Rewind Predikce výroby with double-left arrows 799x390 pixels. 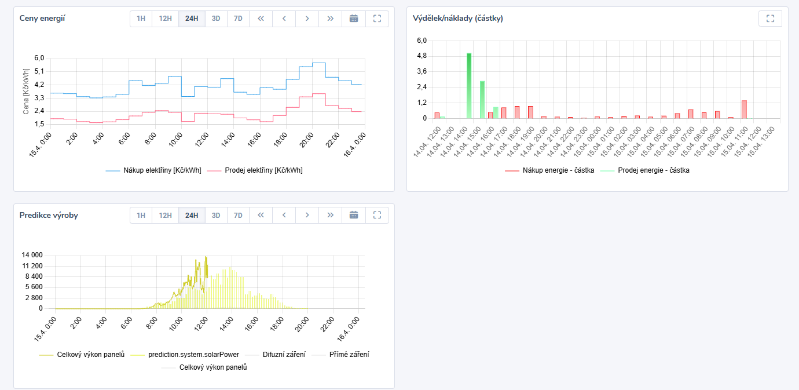tap(261, 215)
